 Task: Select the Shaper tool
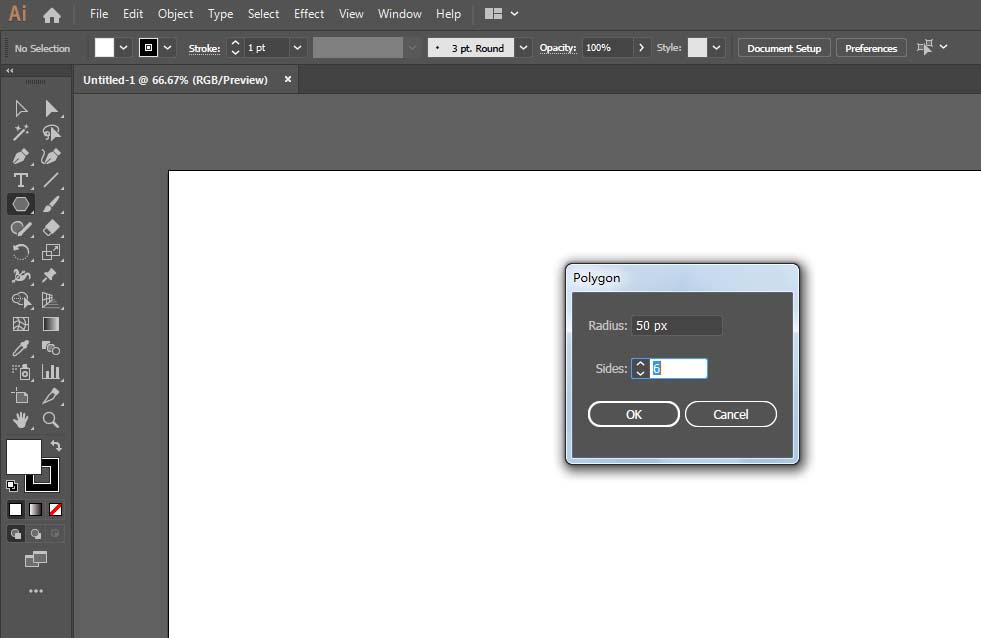[x=21, y=228]
